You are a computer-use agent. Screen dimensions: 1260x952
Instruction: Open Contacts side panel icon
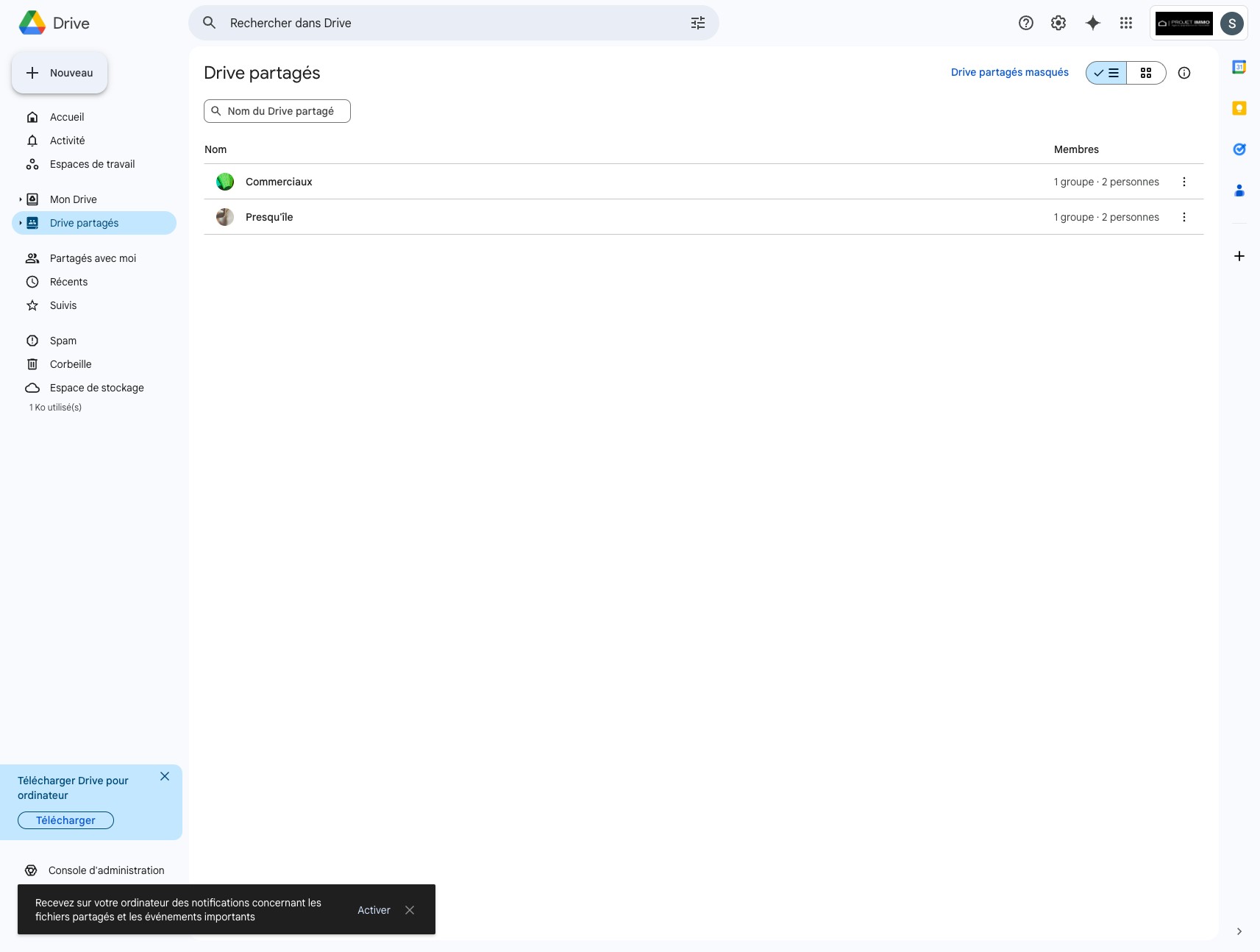[x=1239, y=191]
